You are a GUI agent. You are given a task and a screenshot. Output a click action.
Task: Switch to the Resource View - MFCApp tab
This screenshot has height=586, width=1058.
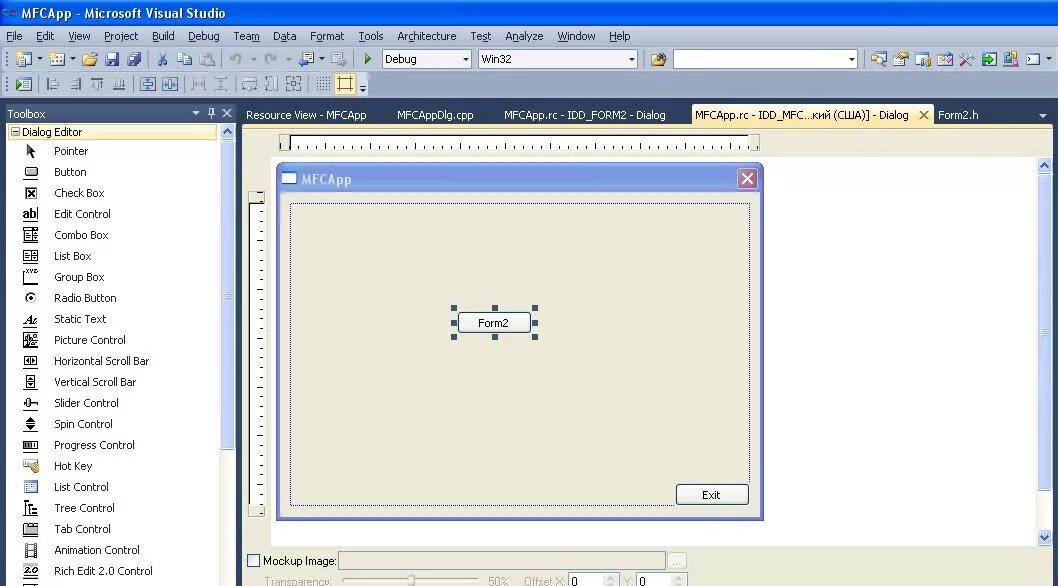(x=306, y=115)
